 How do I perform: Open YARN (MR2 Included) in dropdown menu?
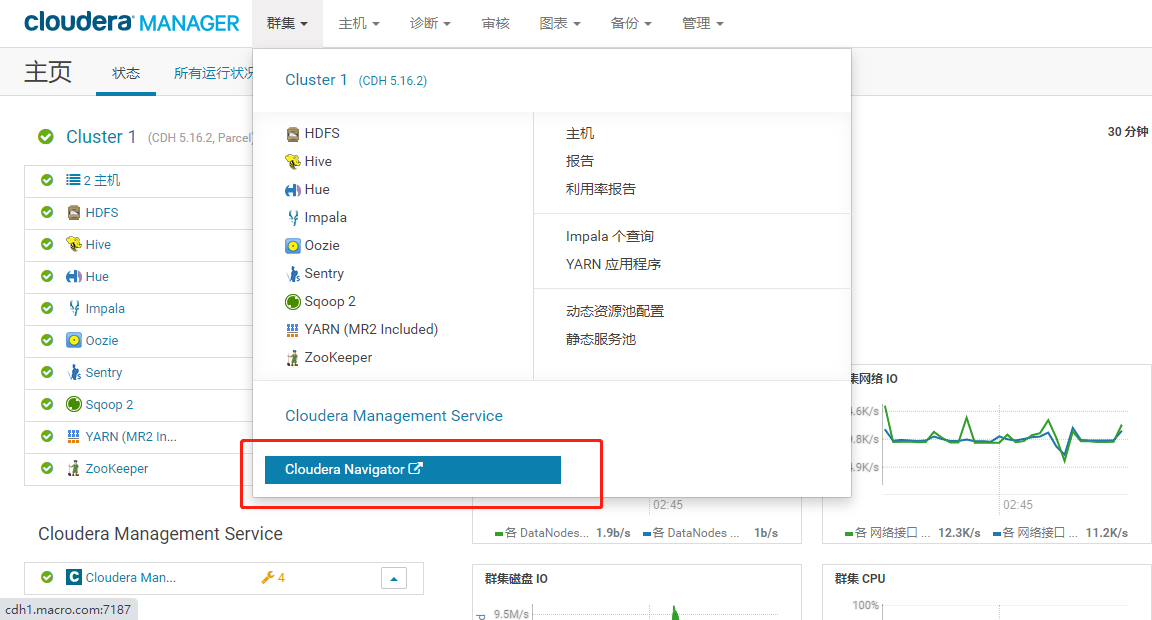tap(371, 330)
